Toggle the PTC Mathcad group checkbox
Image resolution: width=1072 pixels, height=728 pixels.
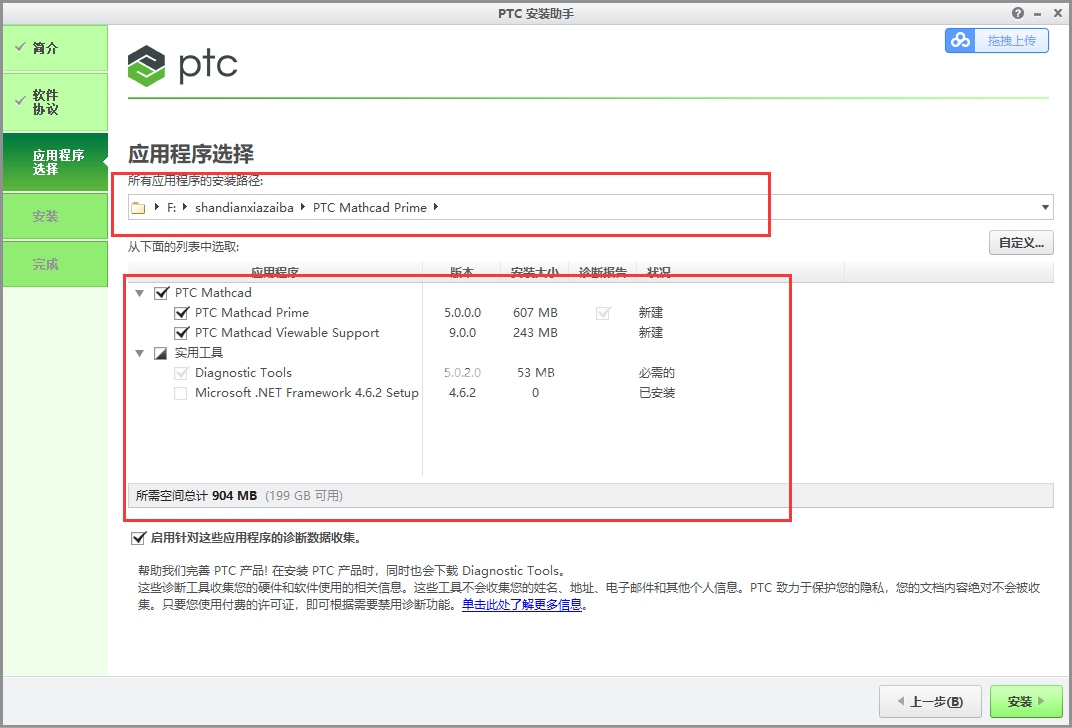pyautogui.click(x=162, y=293)
